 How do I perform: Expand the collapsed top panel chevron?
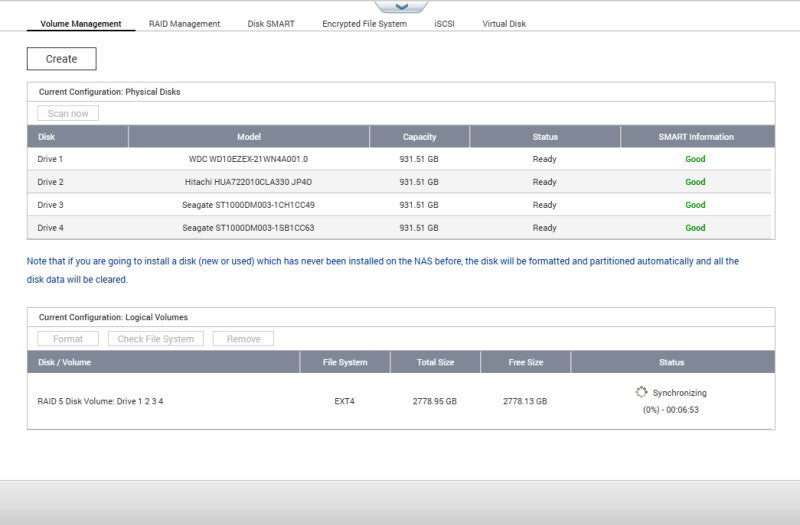coord(402,6)
